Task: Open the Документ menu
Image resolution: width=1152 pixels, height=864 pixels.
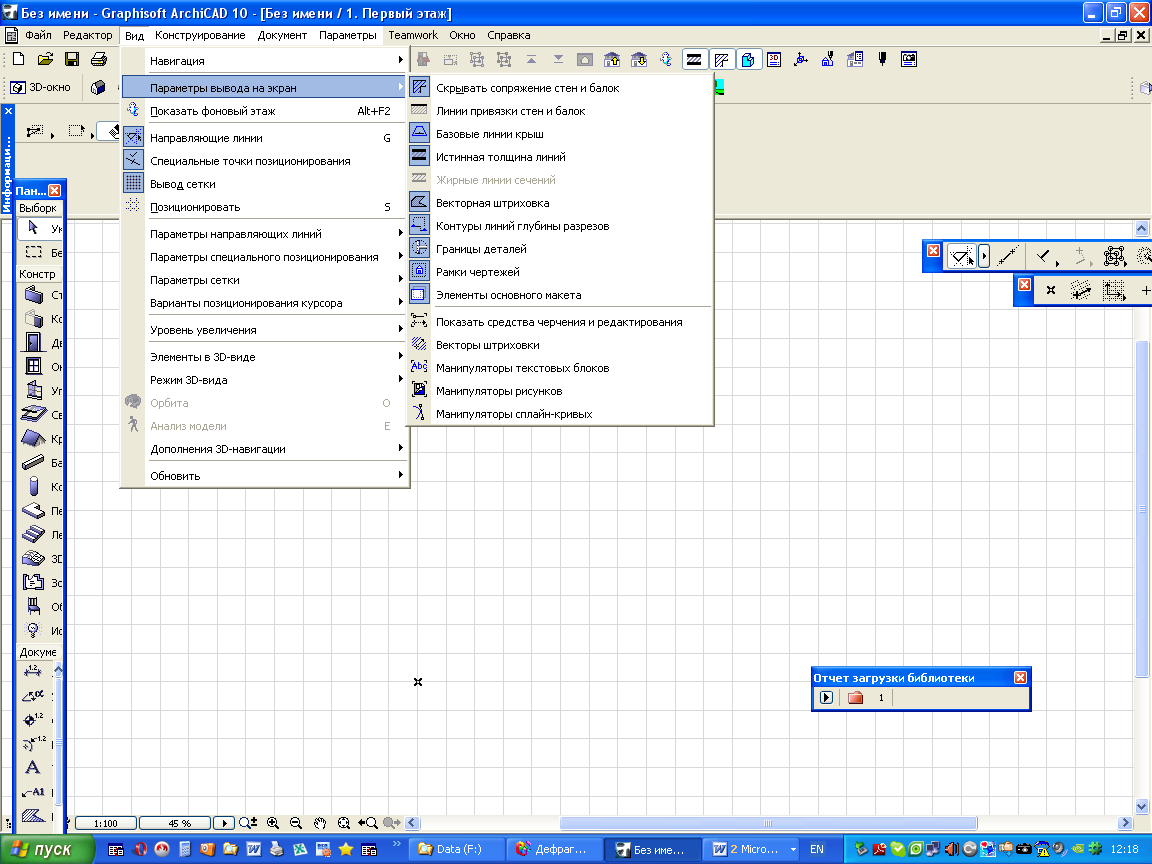Action: click(x=282, y=35)
